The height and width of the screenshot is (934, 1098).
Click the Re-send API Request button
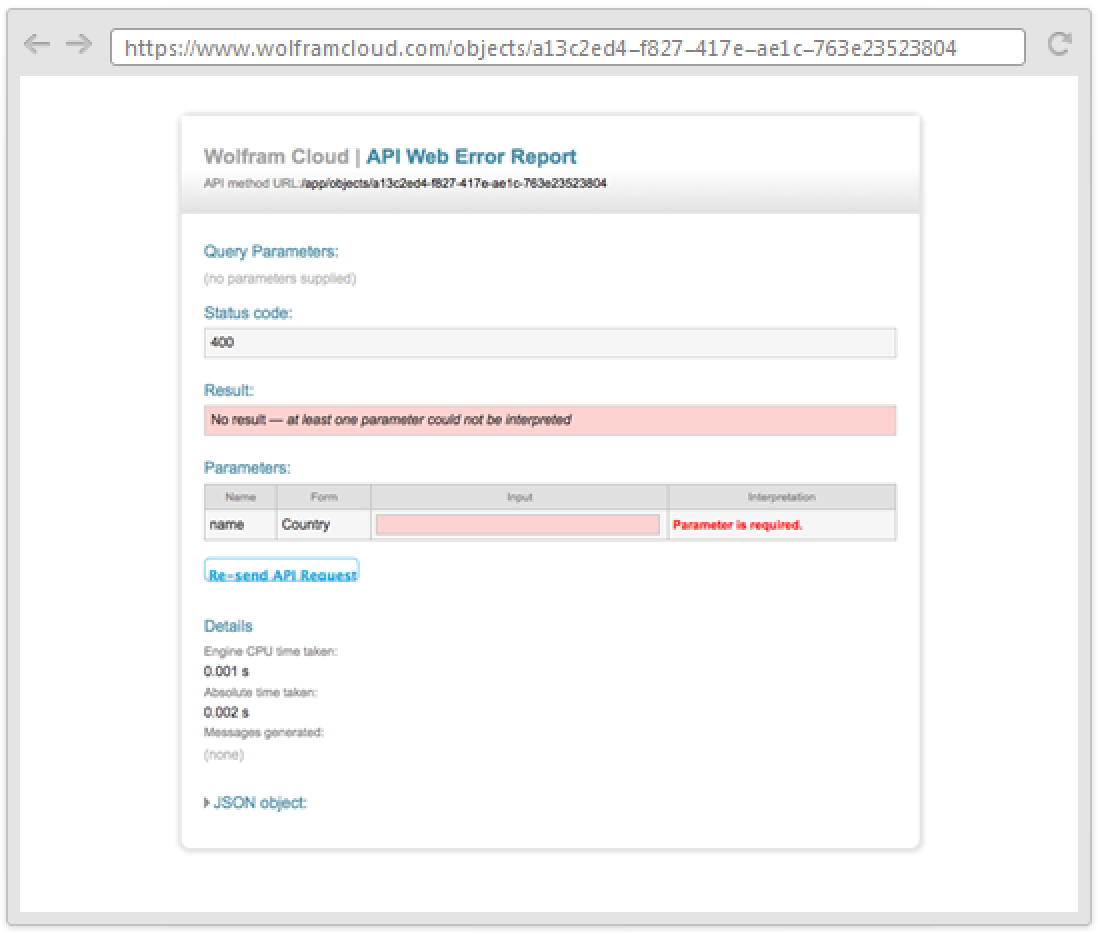(x=281, y=573)
